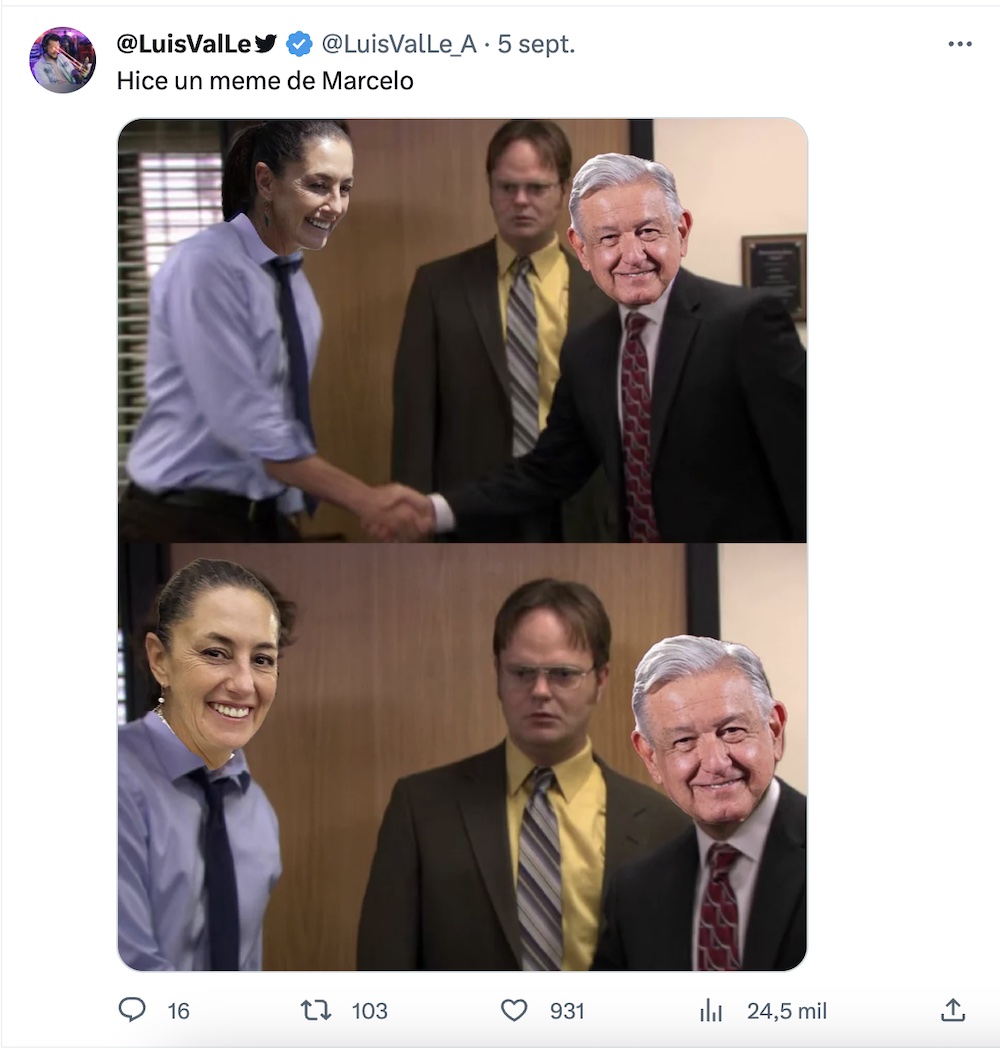Click the reply speech bubble icon

(132, 1009)
